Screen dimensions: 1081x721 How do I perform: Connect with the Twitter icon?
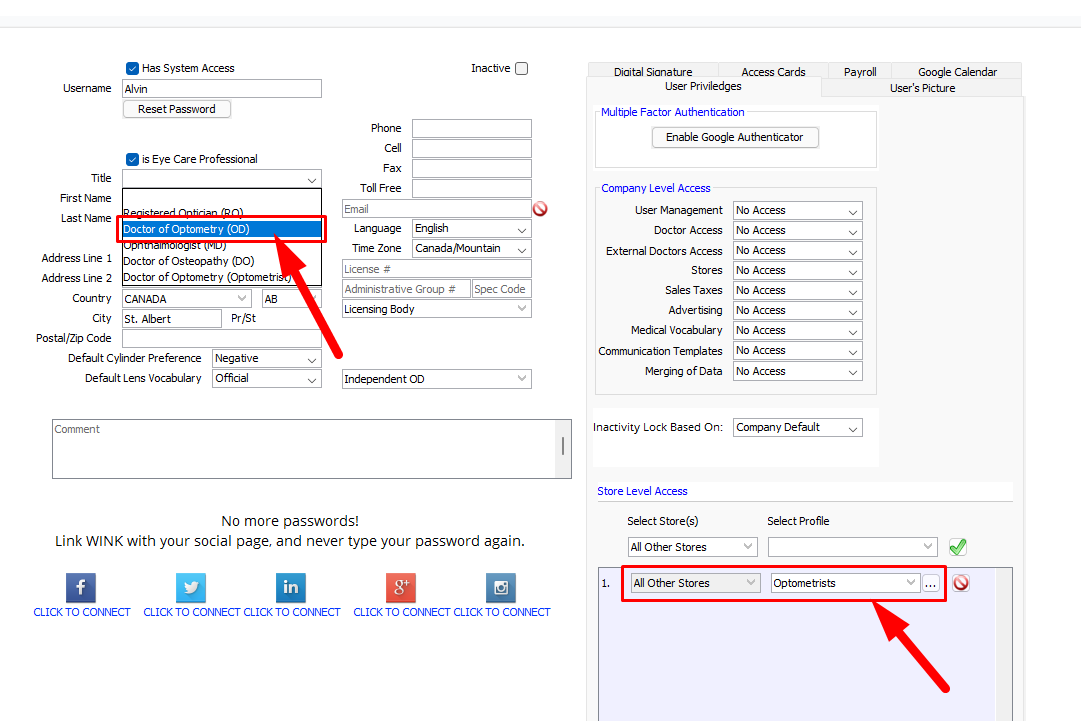pos(190,588)
